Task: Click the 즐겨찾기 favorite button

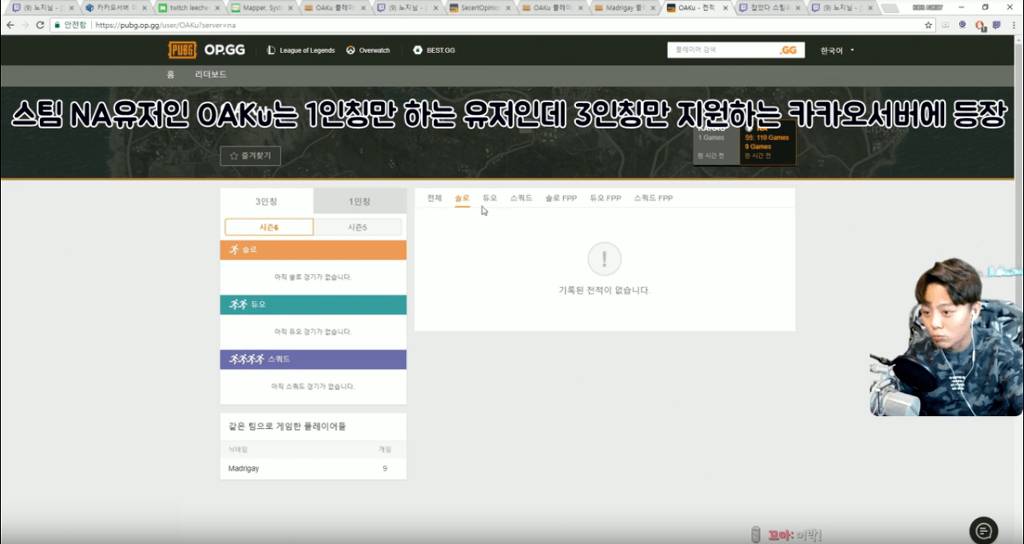Action: coord(250,156)
